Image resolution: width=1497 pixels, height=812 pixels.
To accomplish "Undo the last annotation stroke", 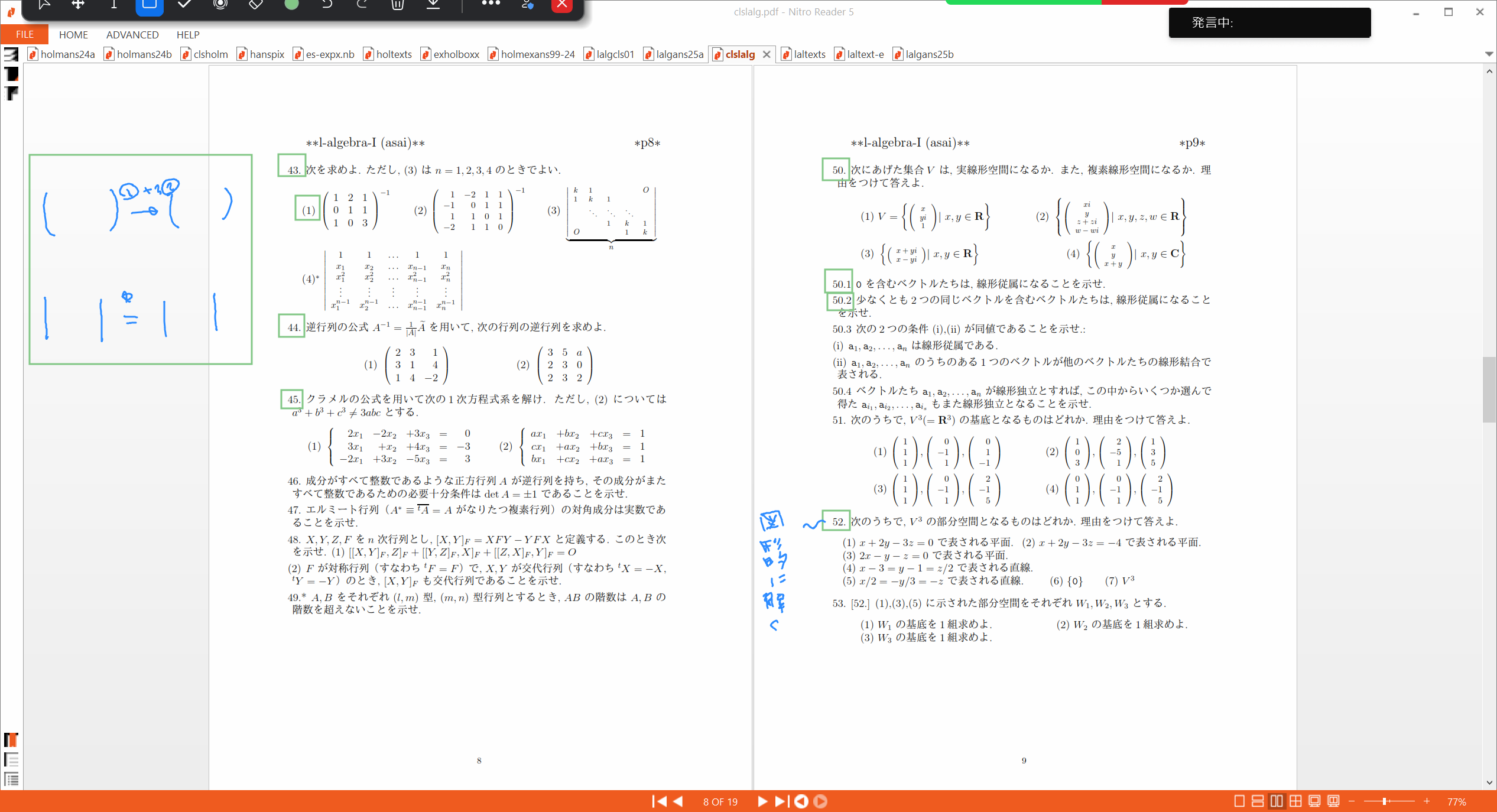I will click(327, 5).
